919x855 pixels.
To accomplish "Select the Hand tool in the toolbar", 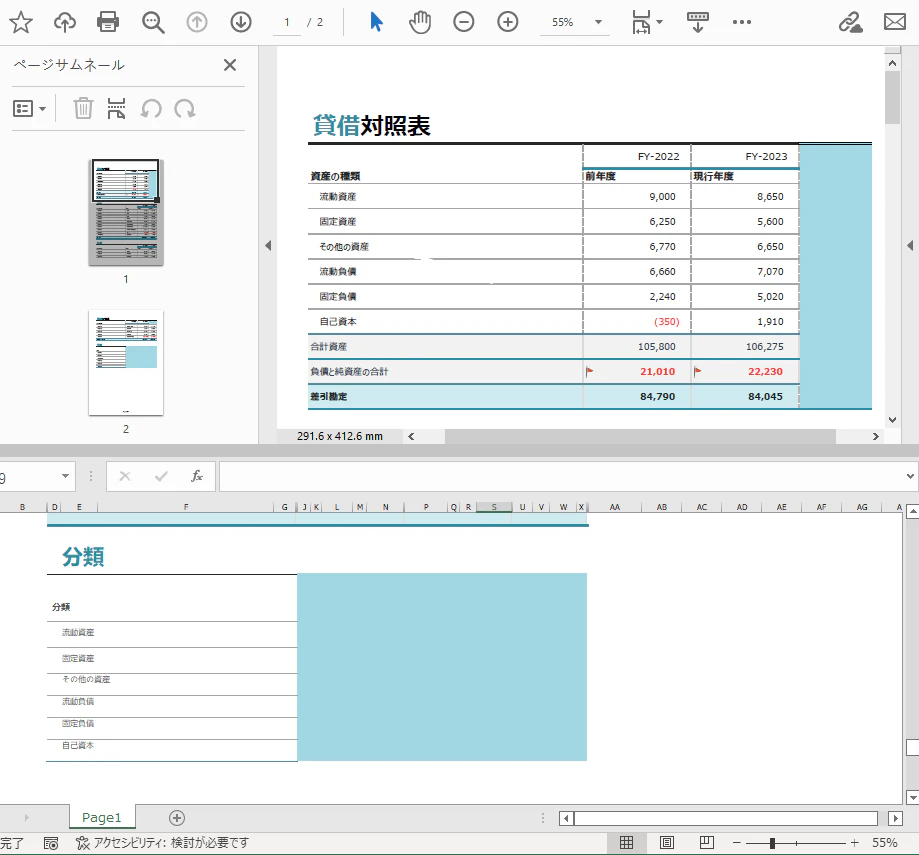I will coord(420,21).
